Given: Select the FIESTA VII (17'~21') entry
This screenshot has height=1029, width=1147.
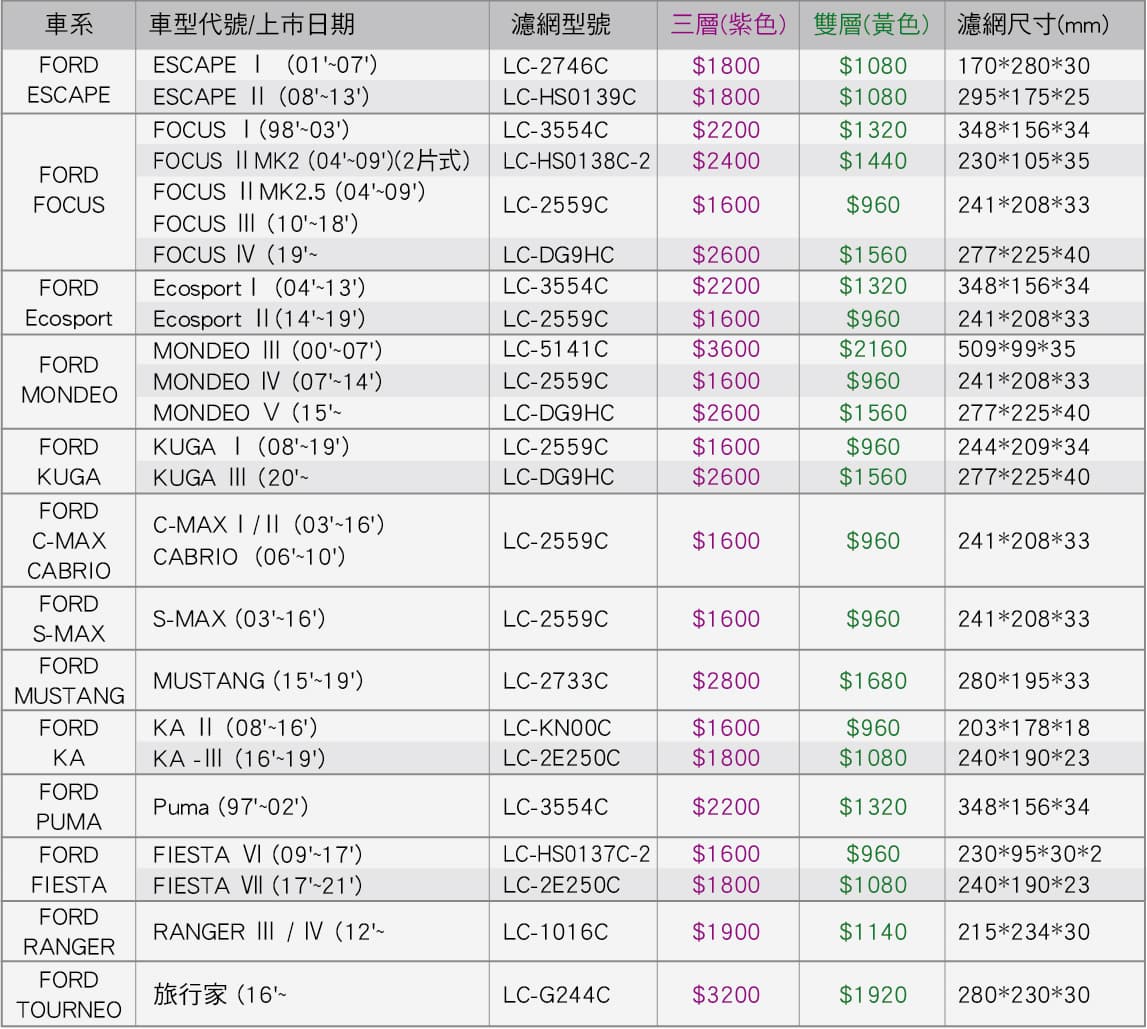Looking at the screenshot, I should [257, 886].
